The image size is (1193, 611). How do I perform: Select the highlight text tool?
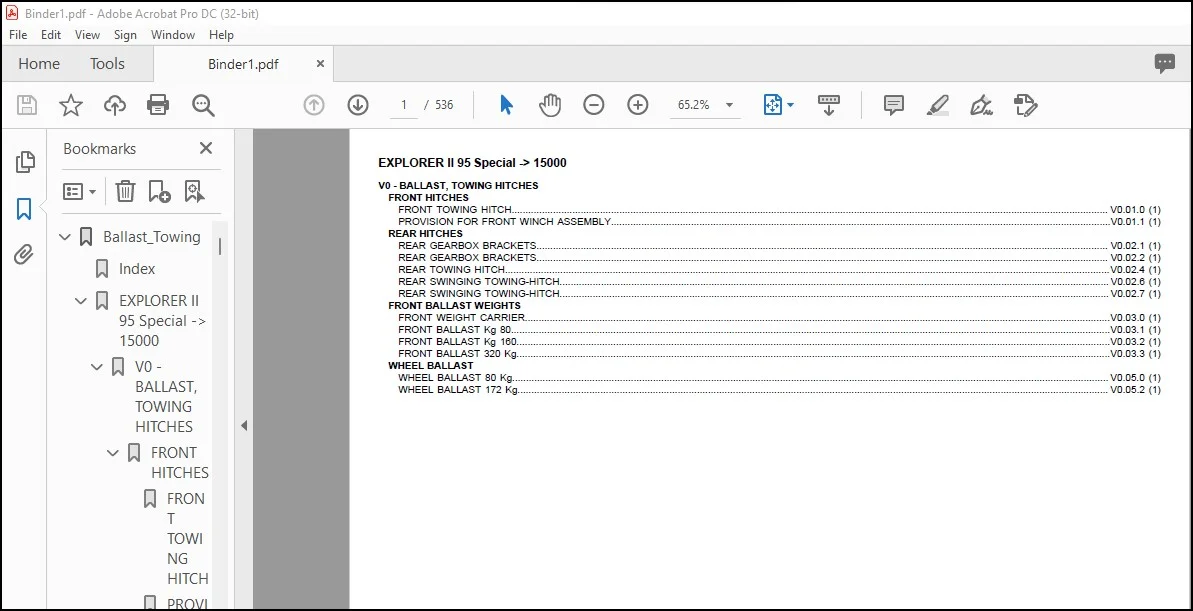(x=937, y=105)
